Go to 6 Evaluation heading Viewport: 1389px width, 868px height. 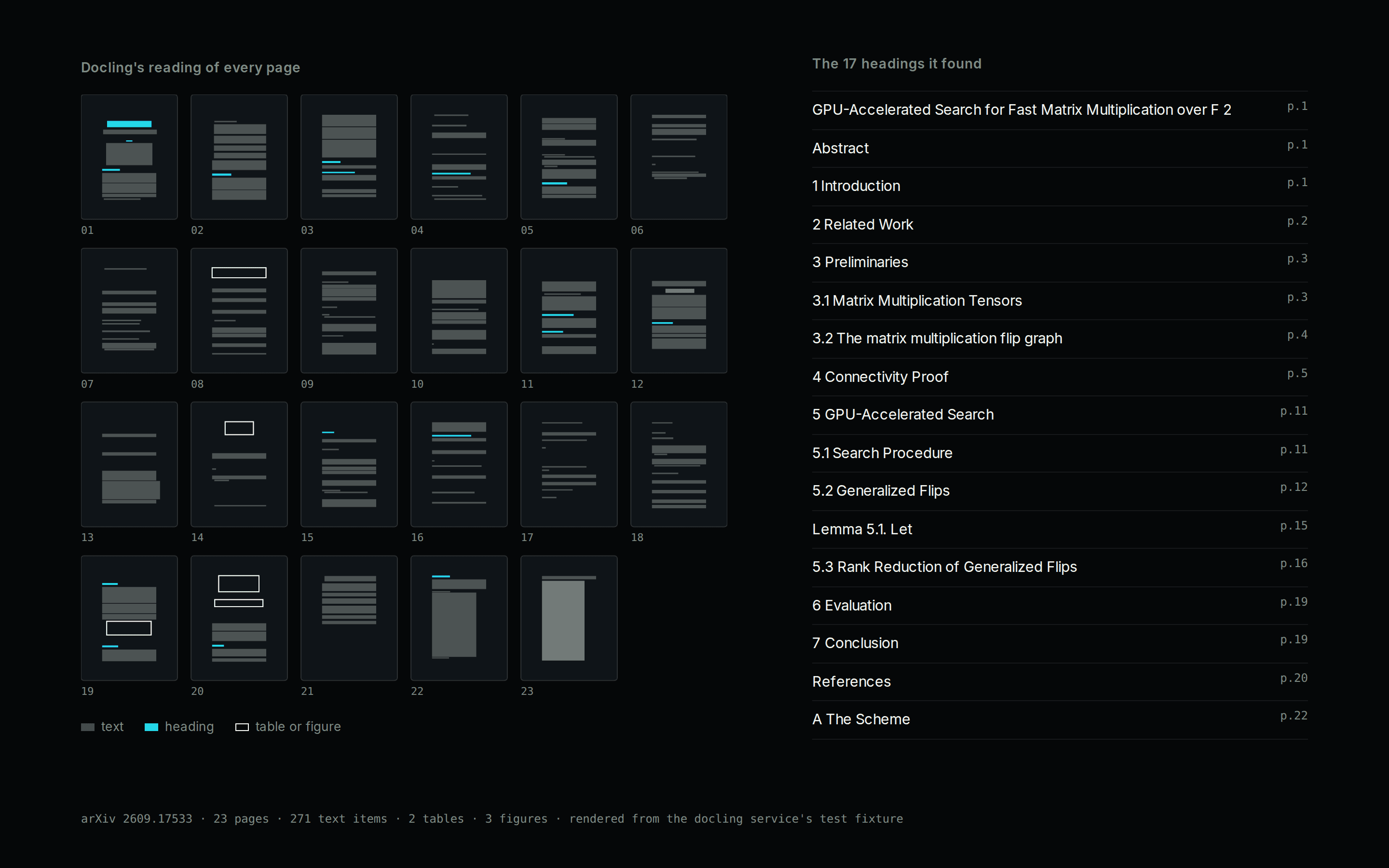(1060, 606)
